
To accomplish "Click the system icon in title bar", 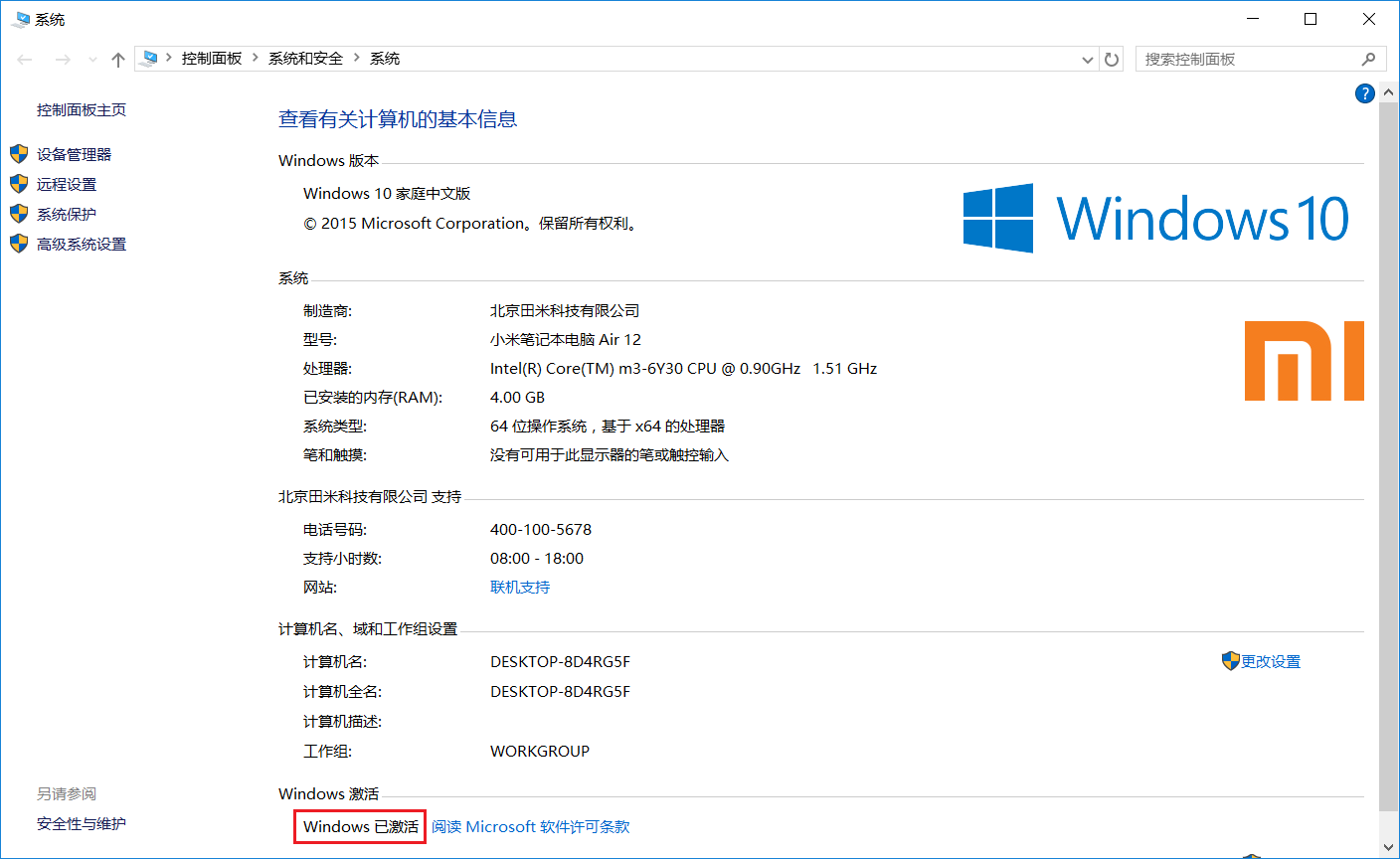I will coord(20,19).
